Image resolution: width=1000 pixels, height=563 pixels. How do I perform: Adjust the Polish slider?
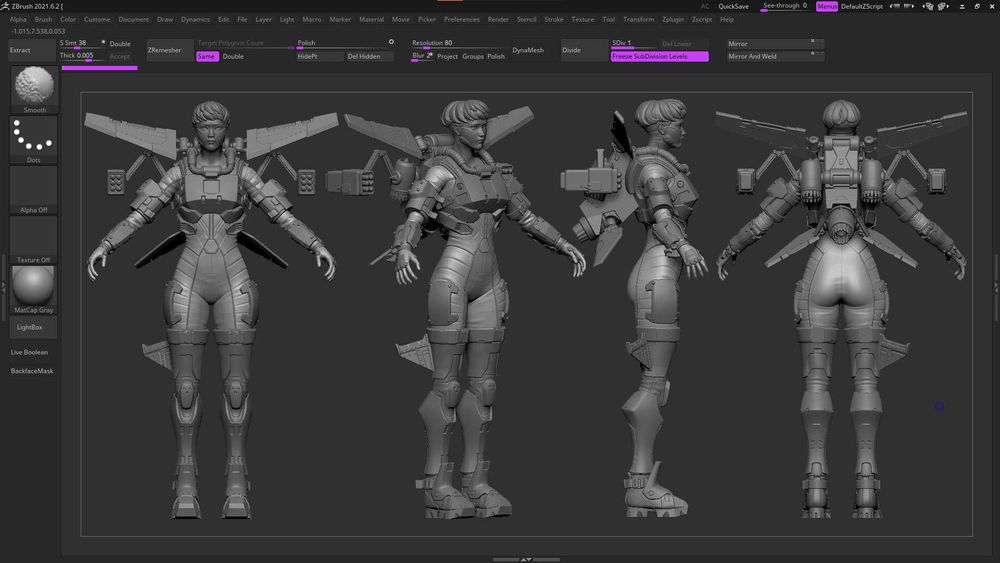(x=345, y=43)
